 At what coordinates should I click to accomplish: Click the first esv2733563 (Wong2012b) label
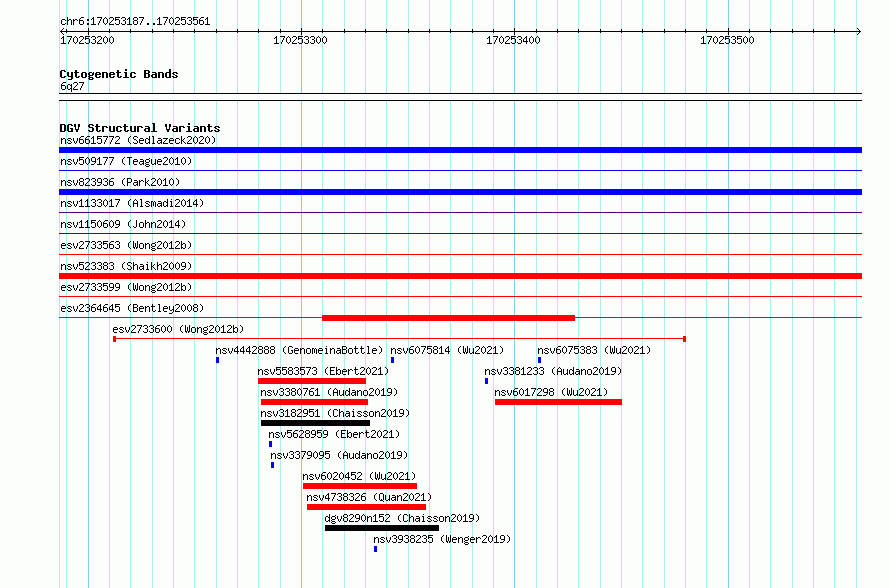tap(126, 245)
